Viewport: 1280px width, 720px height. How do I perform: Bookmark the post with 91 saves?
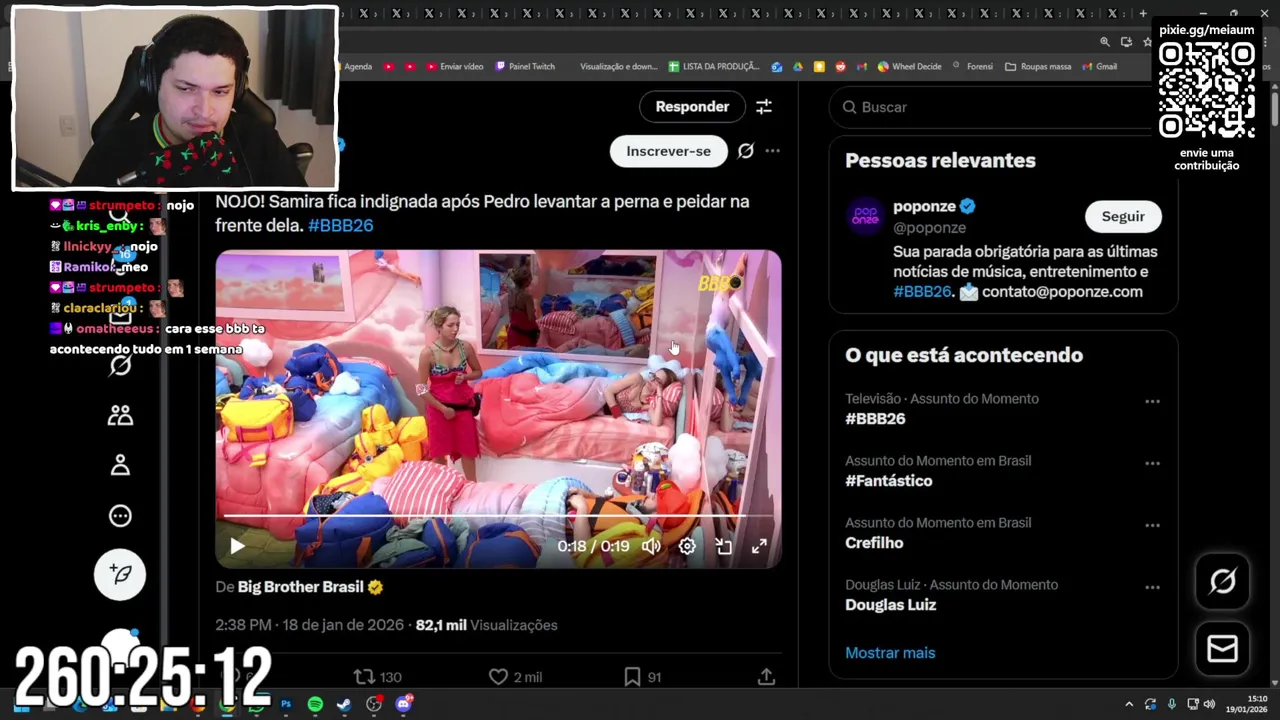pos(642,677)
